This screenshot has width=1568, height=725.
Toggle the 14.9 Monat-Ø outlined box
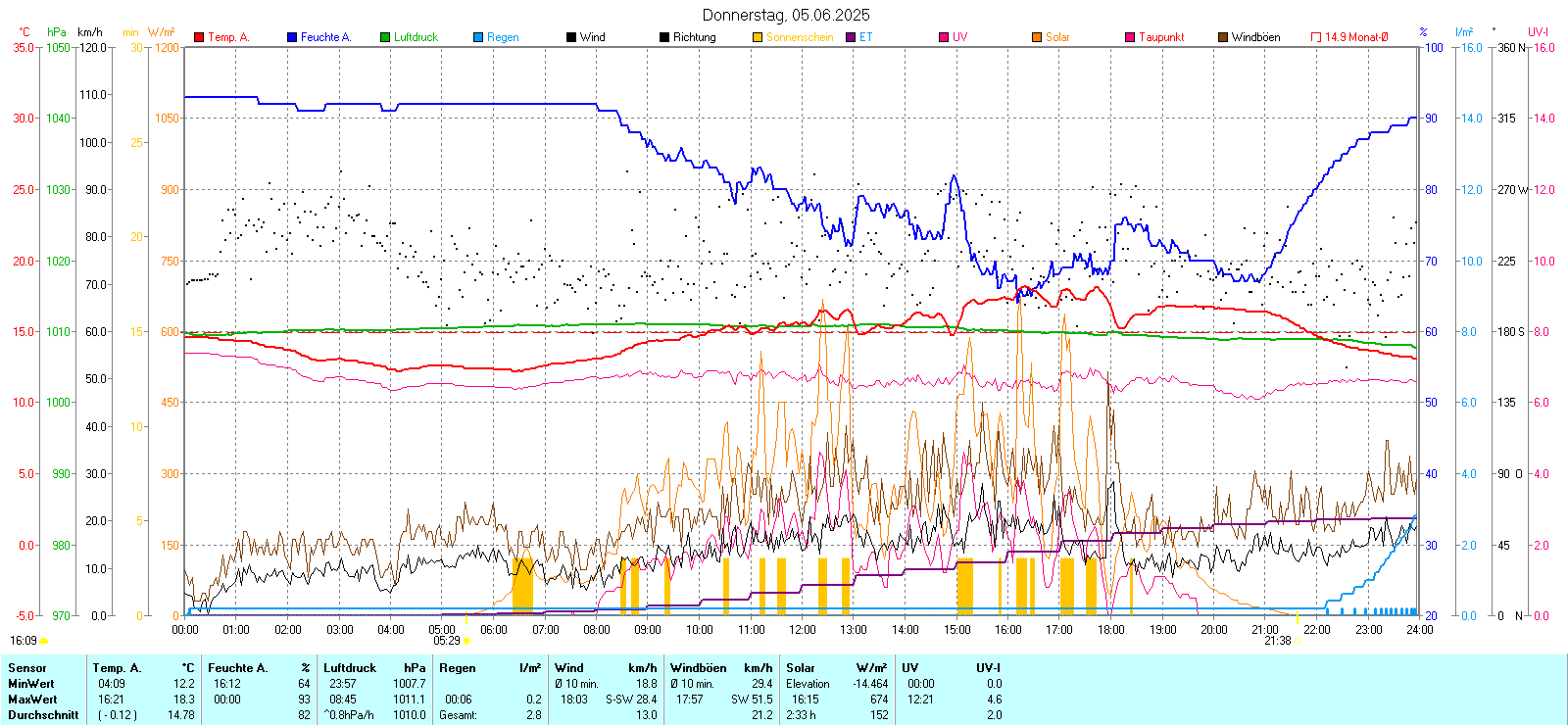click(x=1316, y=37)
